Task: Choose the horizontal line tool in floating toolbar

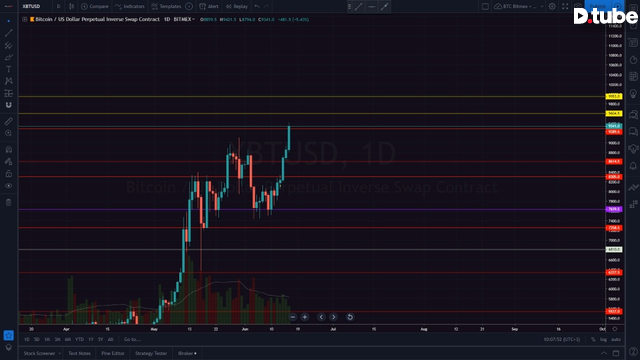Action: coord(371,7)
